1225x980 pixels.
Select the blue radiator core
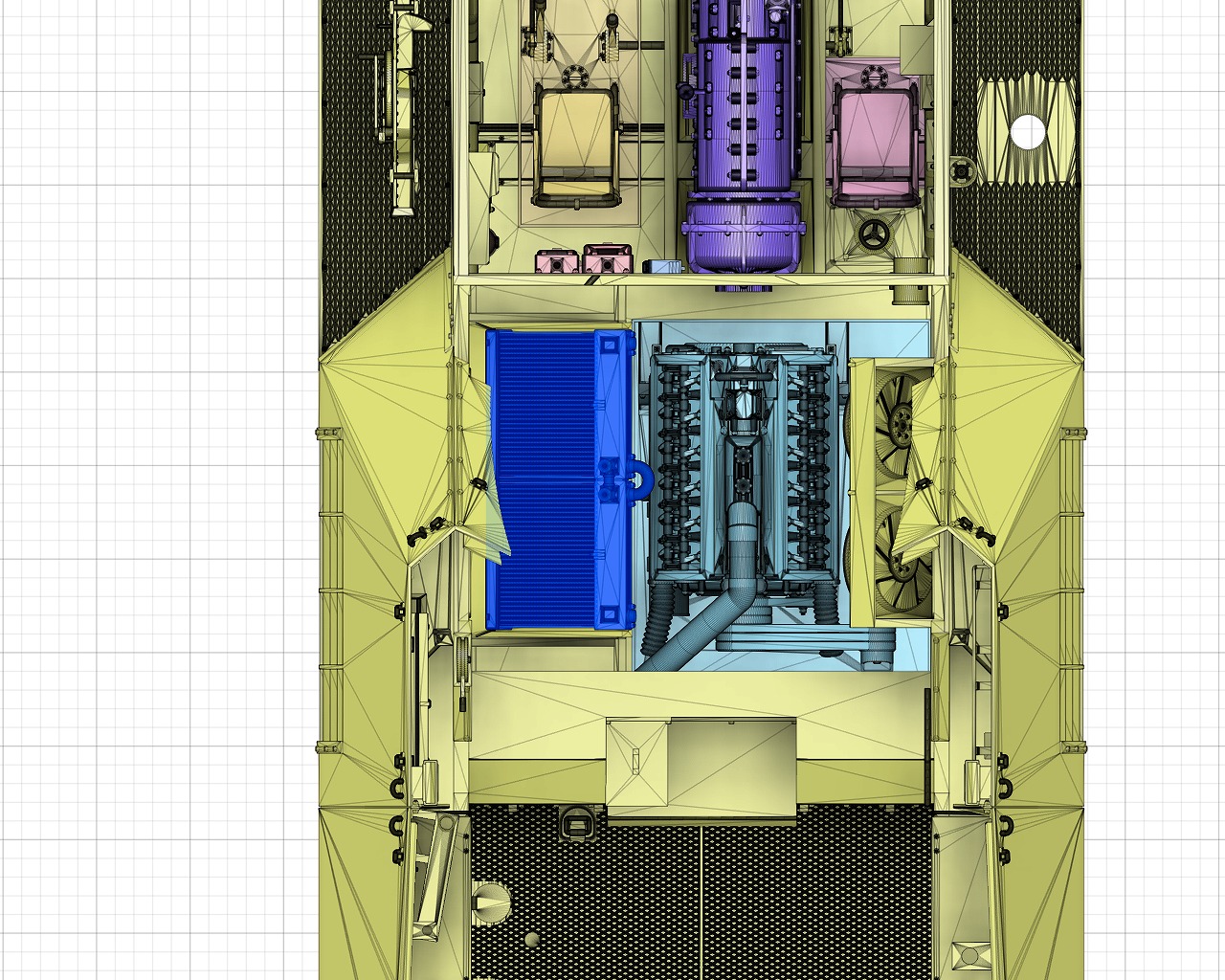point(541,479)
